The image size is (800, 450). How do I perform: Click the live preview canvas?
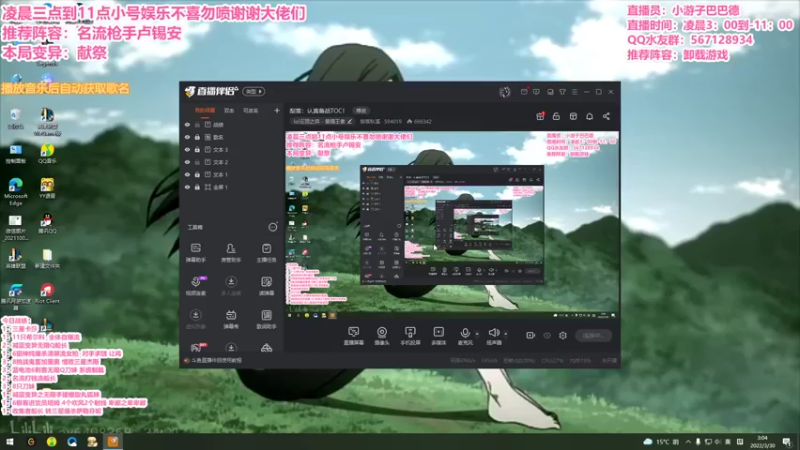(452, 226)
